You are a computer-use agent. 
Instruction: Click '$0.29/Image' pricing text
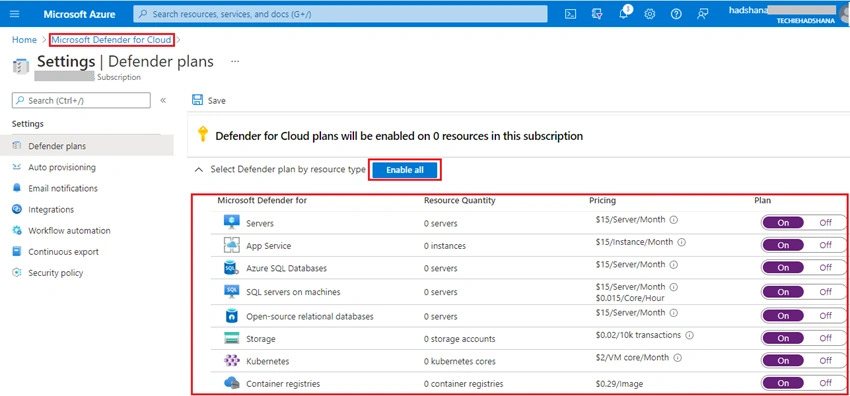point(619,384)
